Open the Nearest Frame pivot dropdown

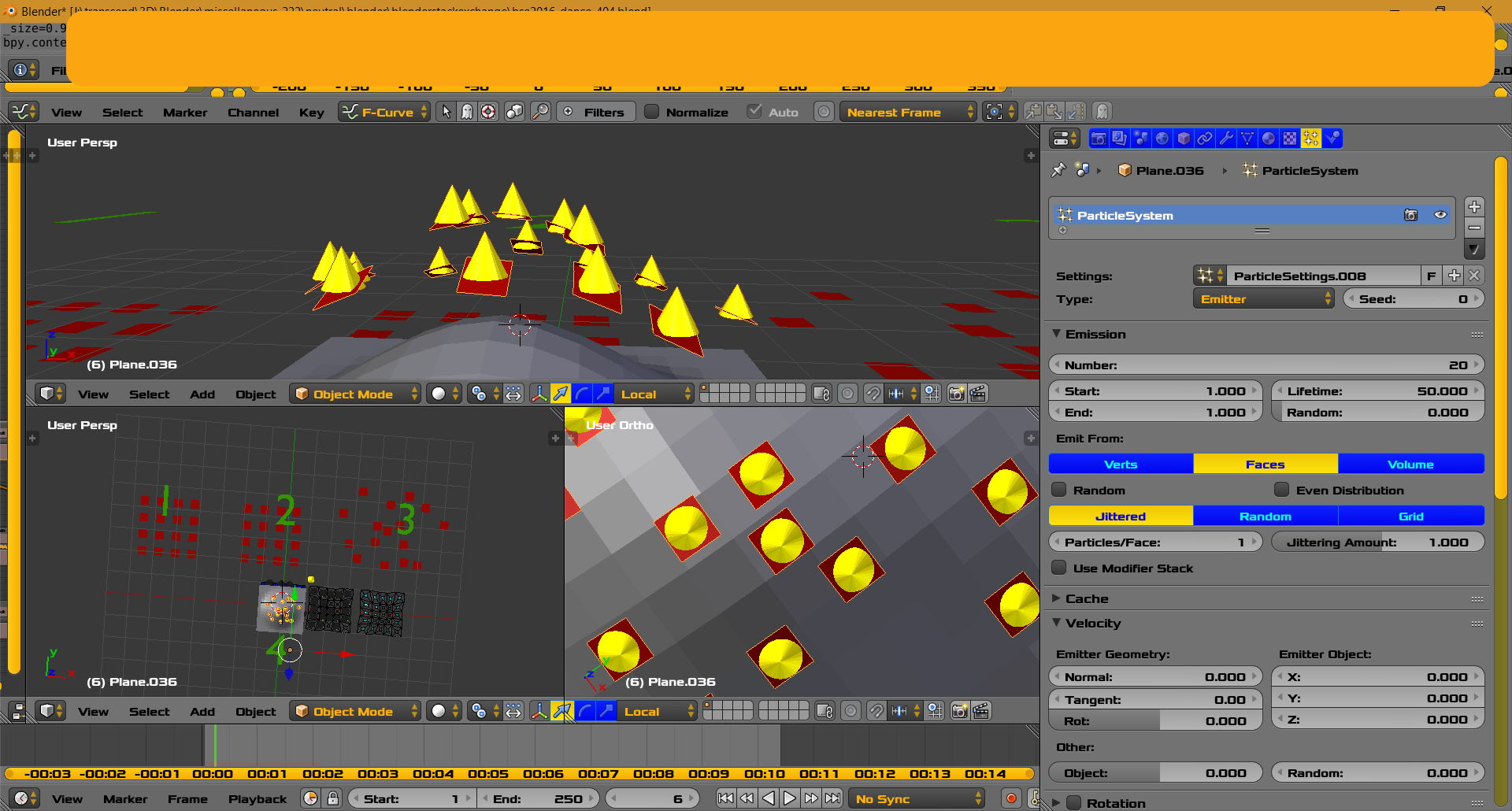pyautogui.click(x=908, y=112)
